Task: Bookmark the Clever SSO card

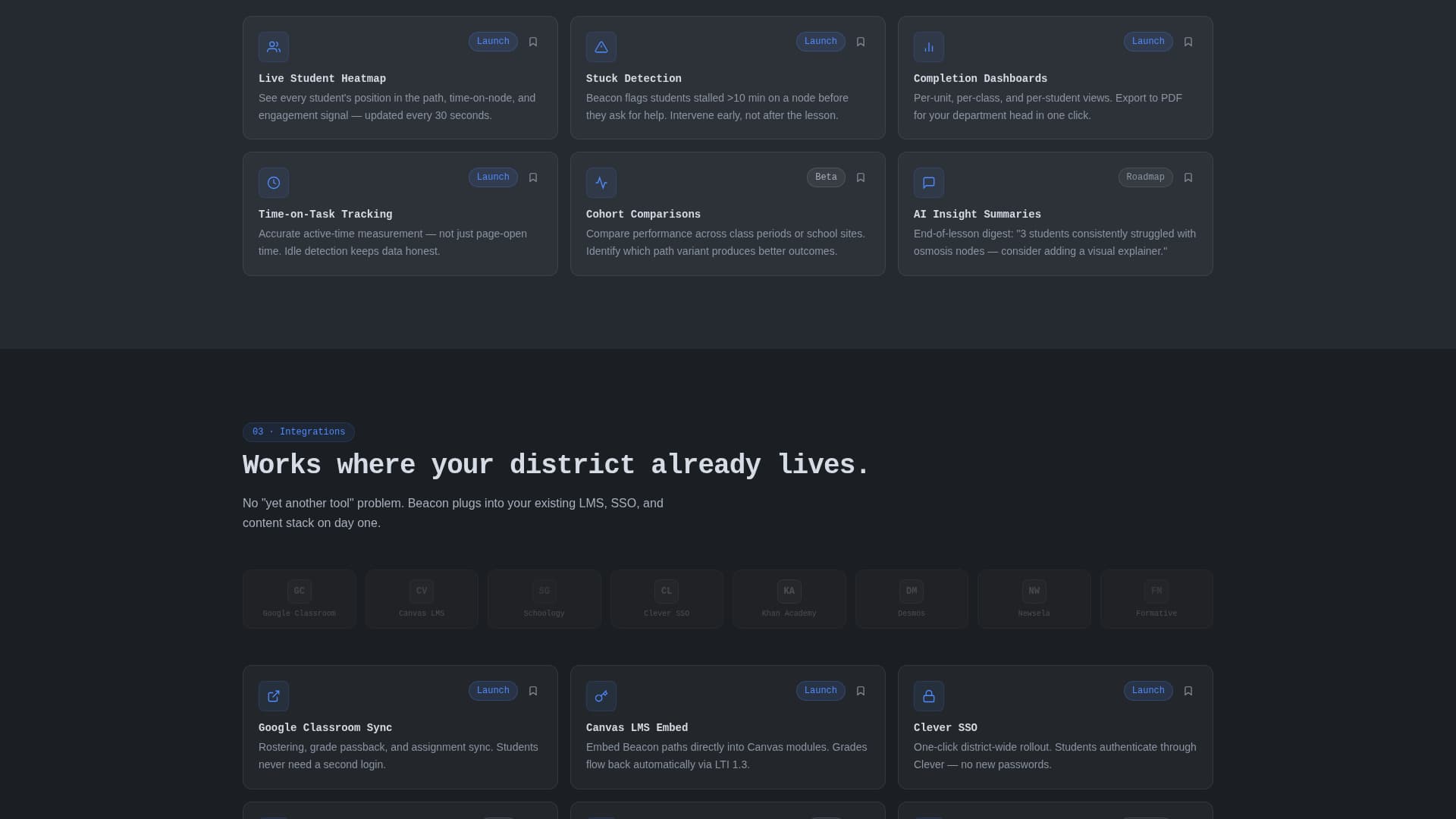Action: tap(1188, 691)
